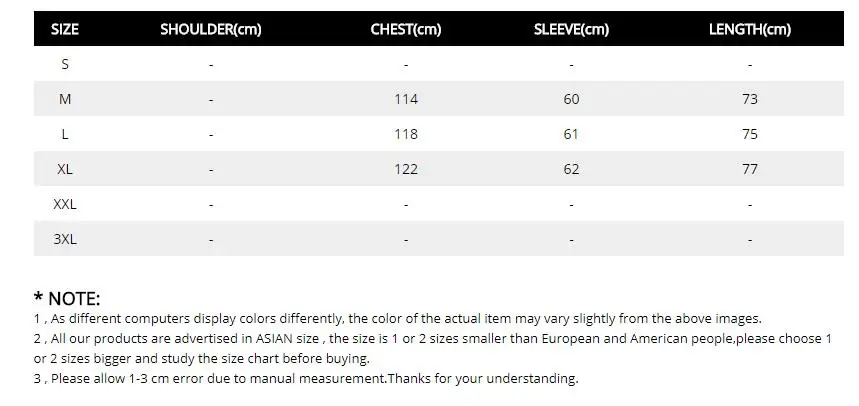Click the M size row label
Image resolution: width=859 pixels, height=406 pixels.
pos(65,99)
